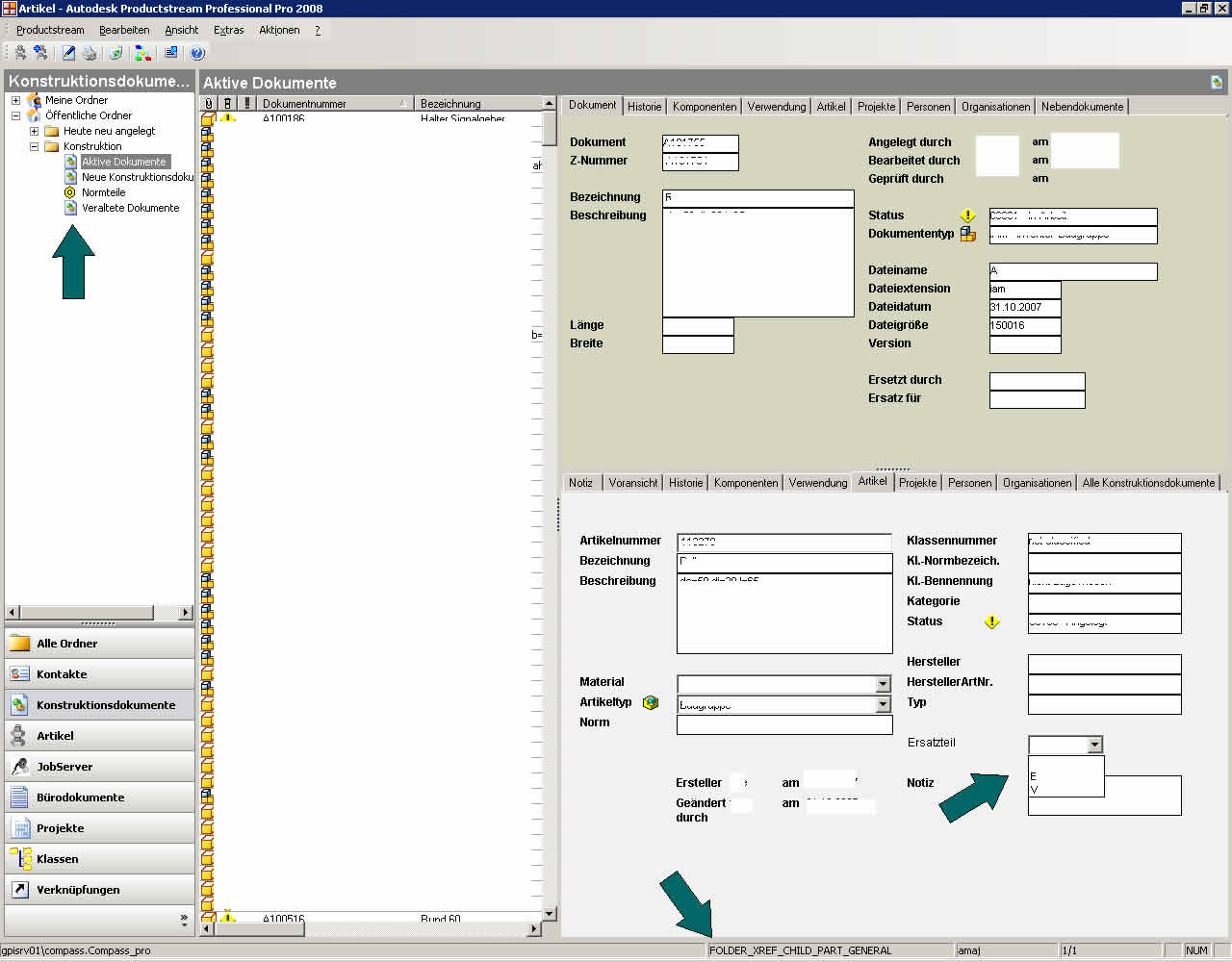This screenshot has width=1232, height=962.
Task: Open the Kontakte navigation section
Action: click(99, 674)
